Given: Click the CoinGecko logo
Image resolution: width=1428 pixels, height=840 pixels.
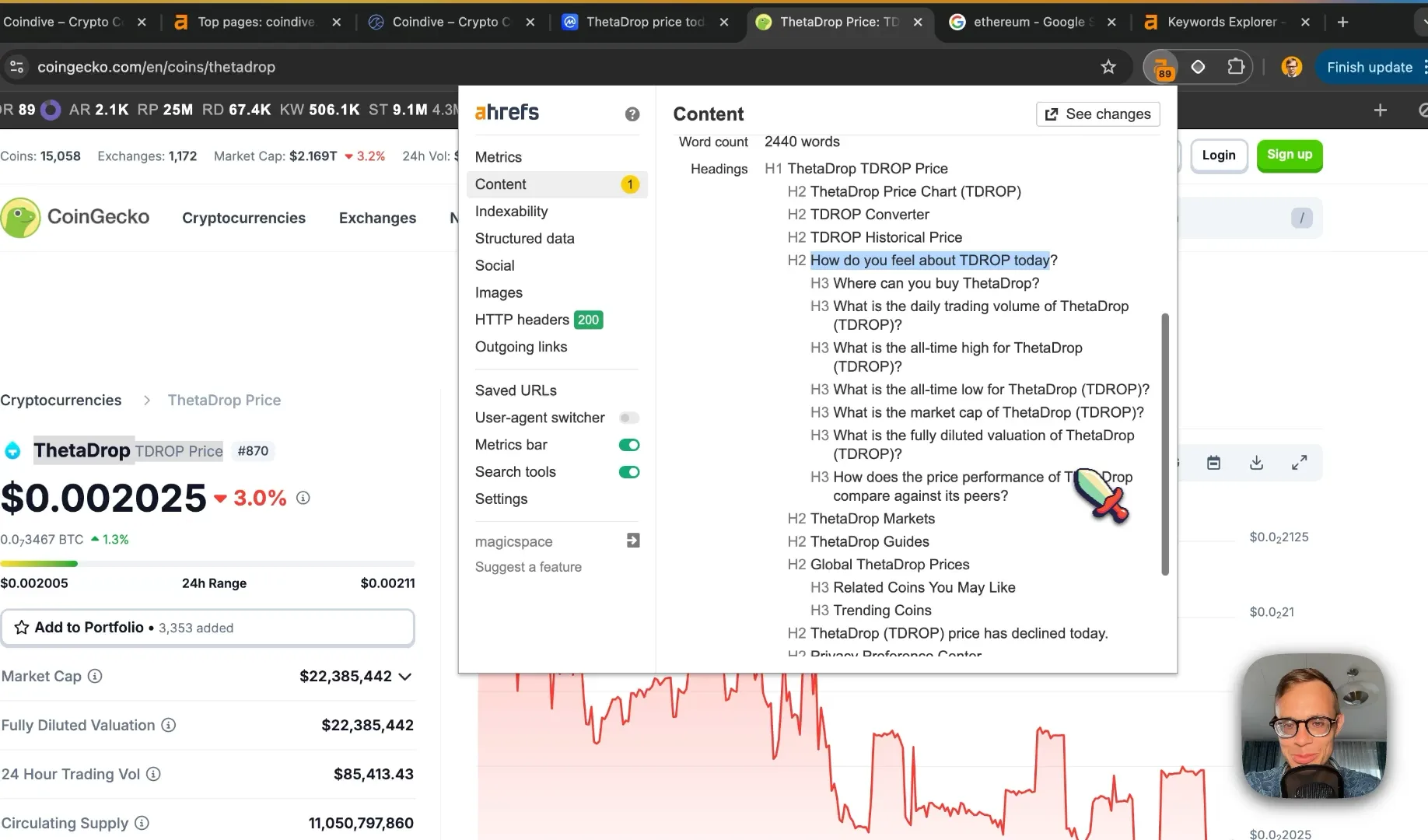Looking at the screenshot, I should coord(75,217).
